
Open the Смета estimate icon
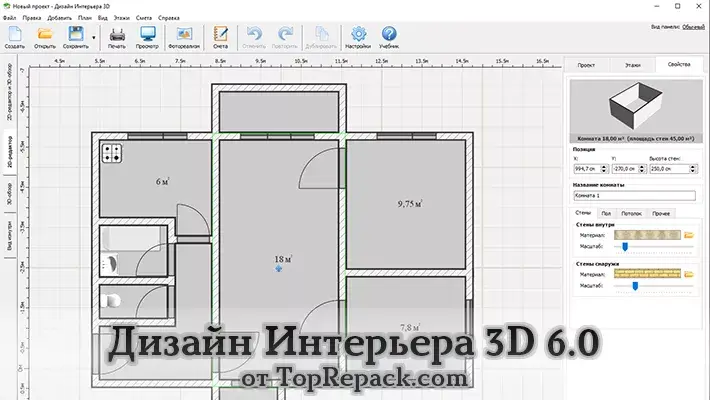click(x=221, y=37)
